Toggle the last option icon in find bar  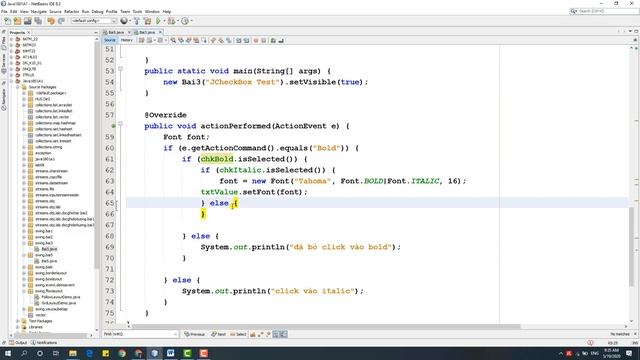click(284, 334)
